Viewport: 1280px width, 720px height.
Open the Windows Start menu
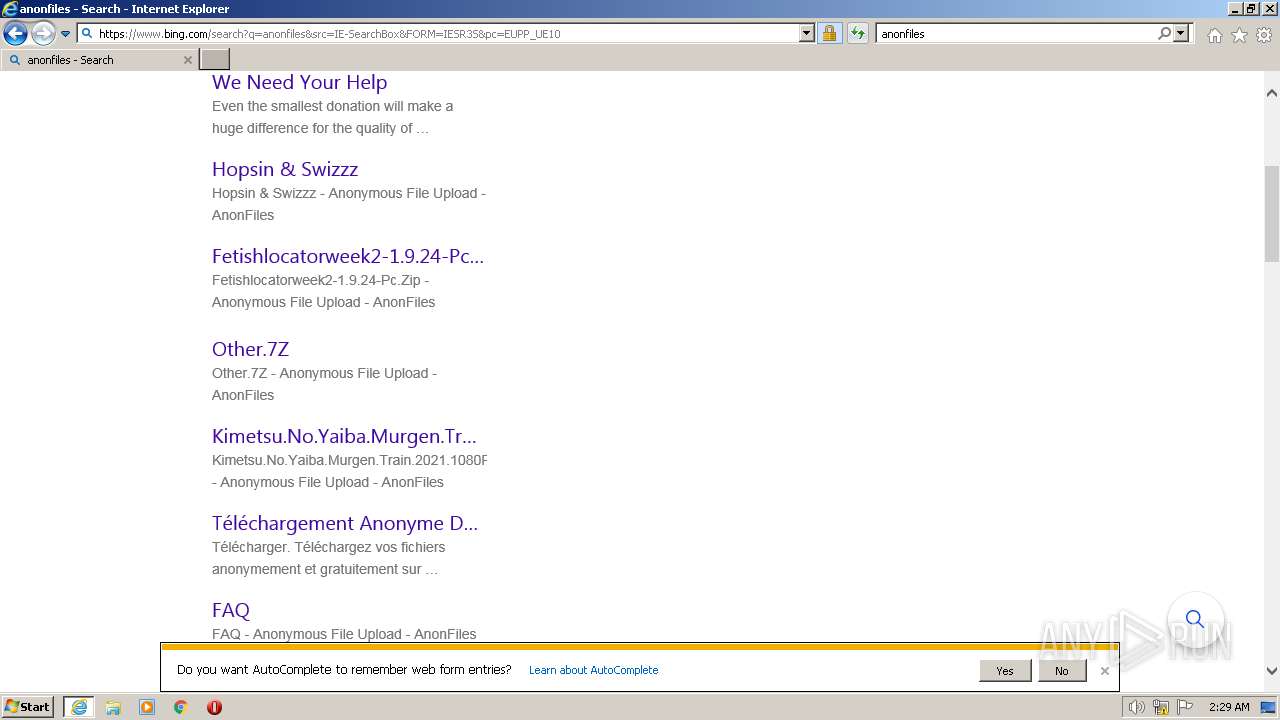pyautogui.click(x=28, y=707)
